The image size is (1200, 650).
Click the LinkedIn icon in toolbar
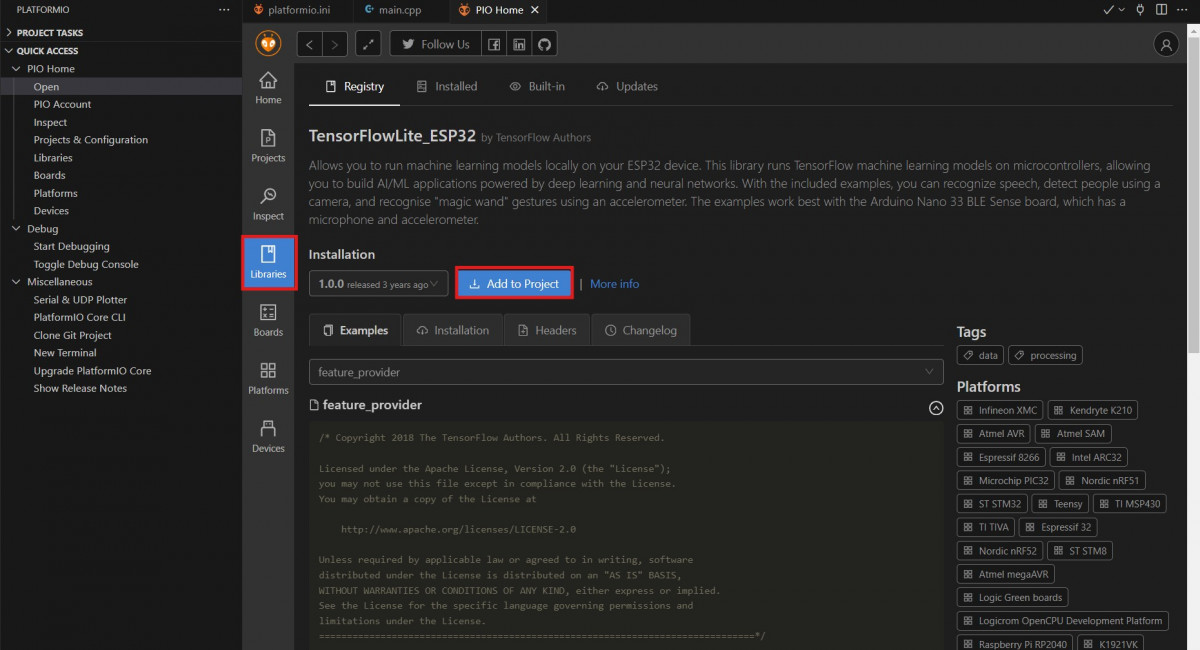(519, 44)
